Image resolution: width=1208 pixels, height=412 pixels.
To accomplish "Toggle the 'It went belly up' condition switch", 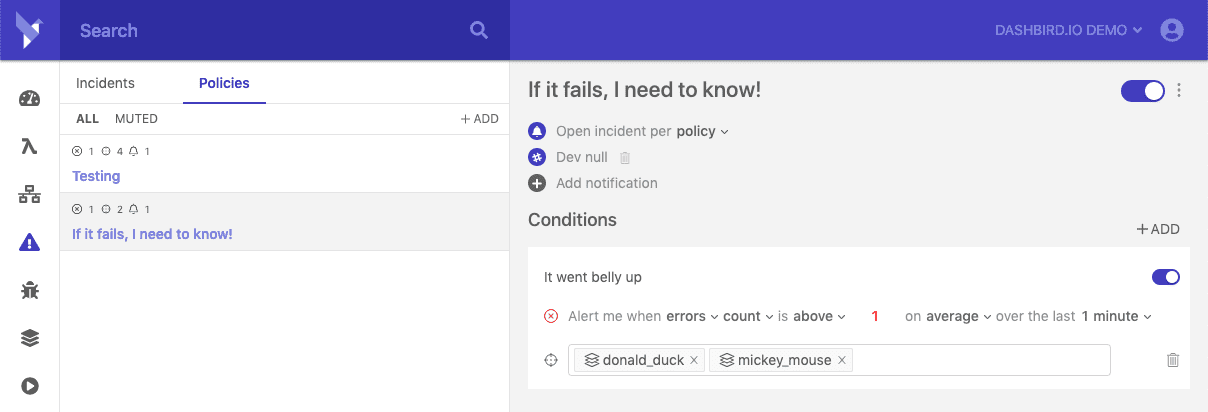I will coord(1166,277).
